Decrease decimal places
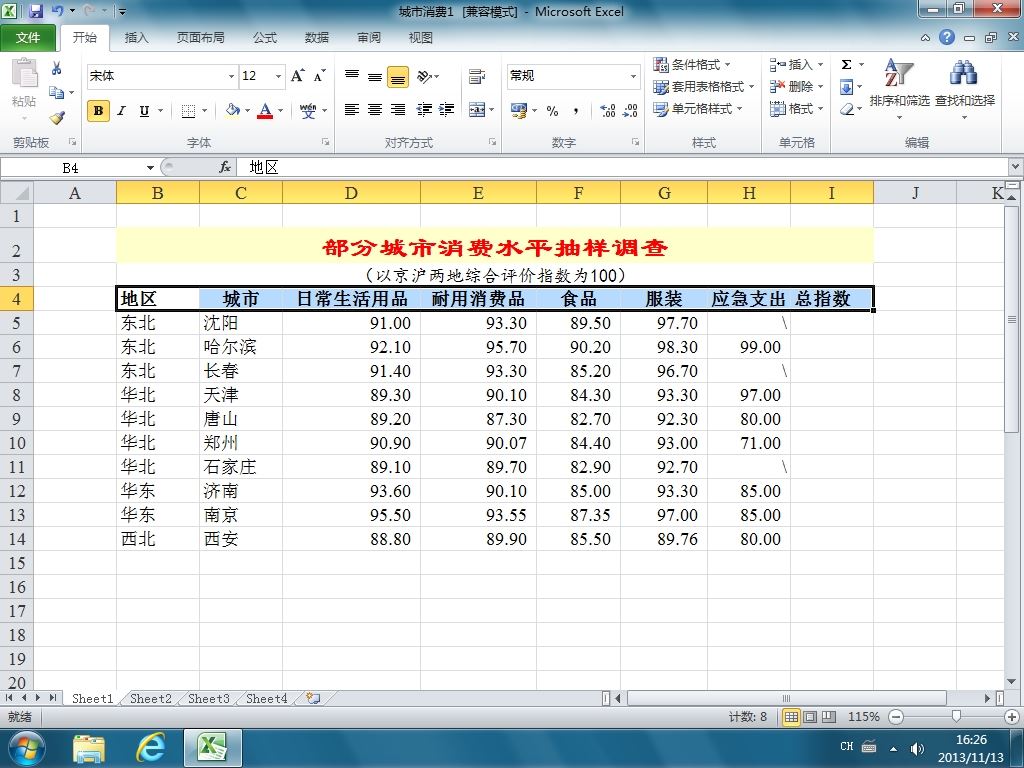 (630, 110)
